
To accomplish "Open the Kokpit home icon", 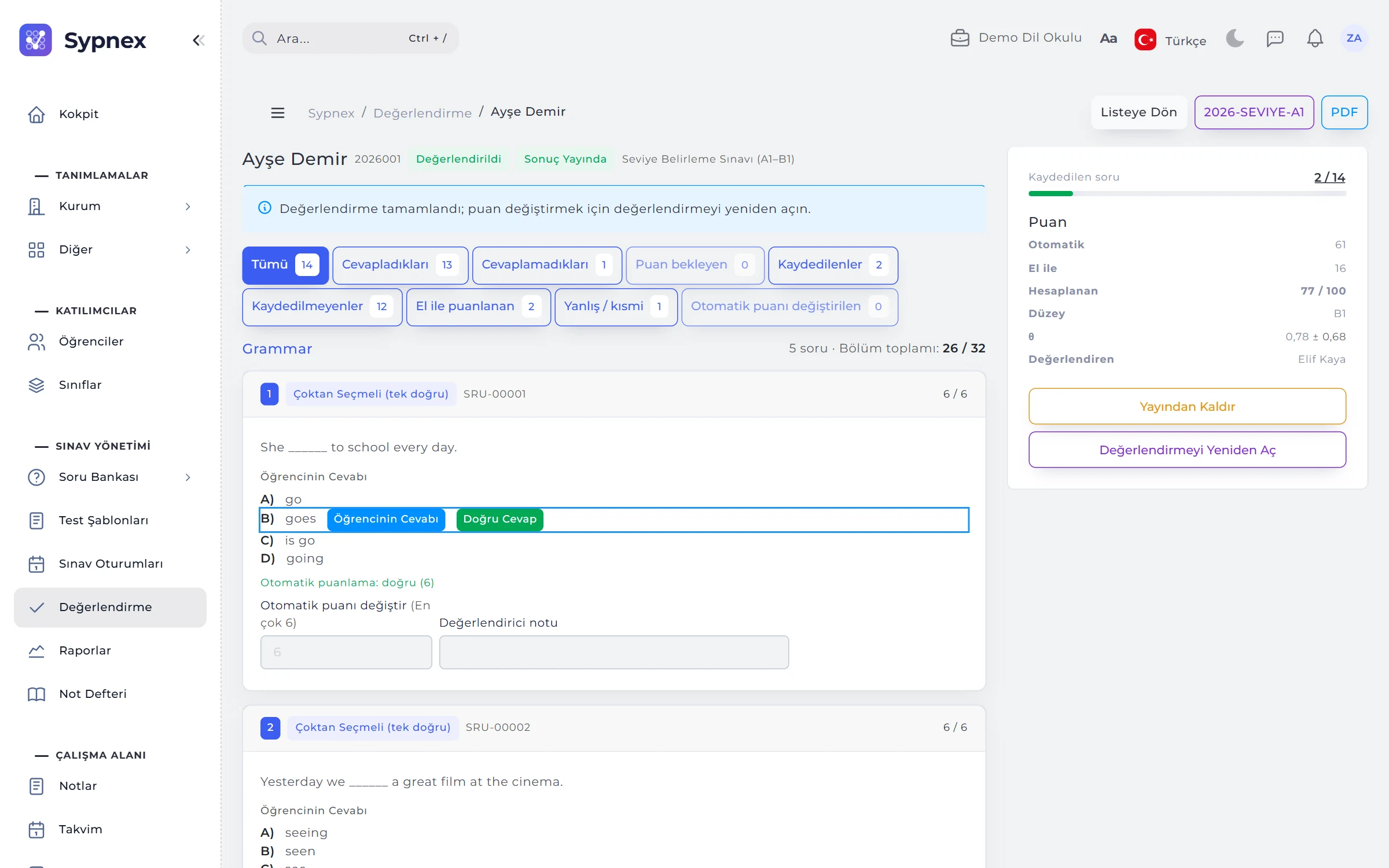I will (36, 114).
